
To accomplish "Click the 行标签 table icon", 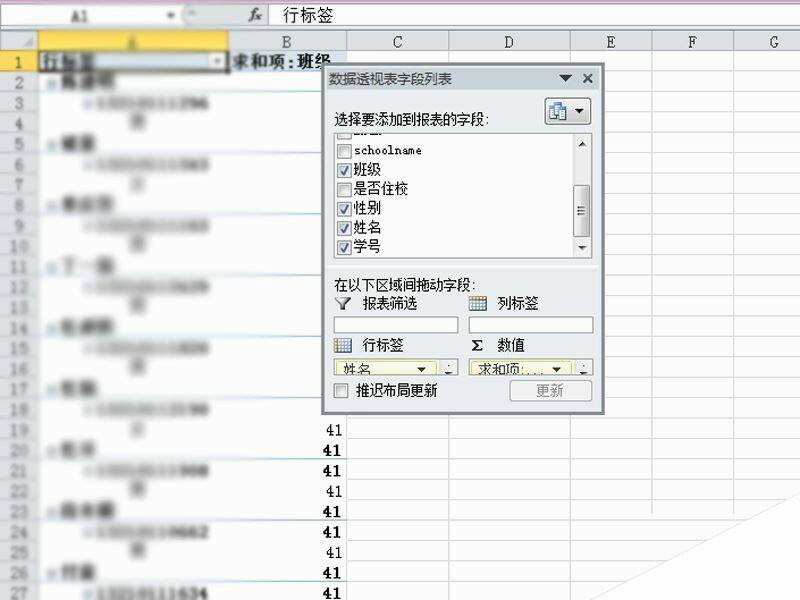I will click(x=343, y=345).
